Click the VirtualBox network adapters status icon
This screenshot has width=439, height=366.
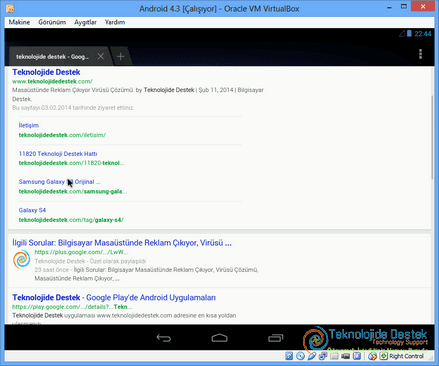pyautogui.click(x=323, y=356)
